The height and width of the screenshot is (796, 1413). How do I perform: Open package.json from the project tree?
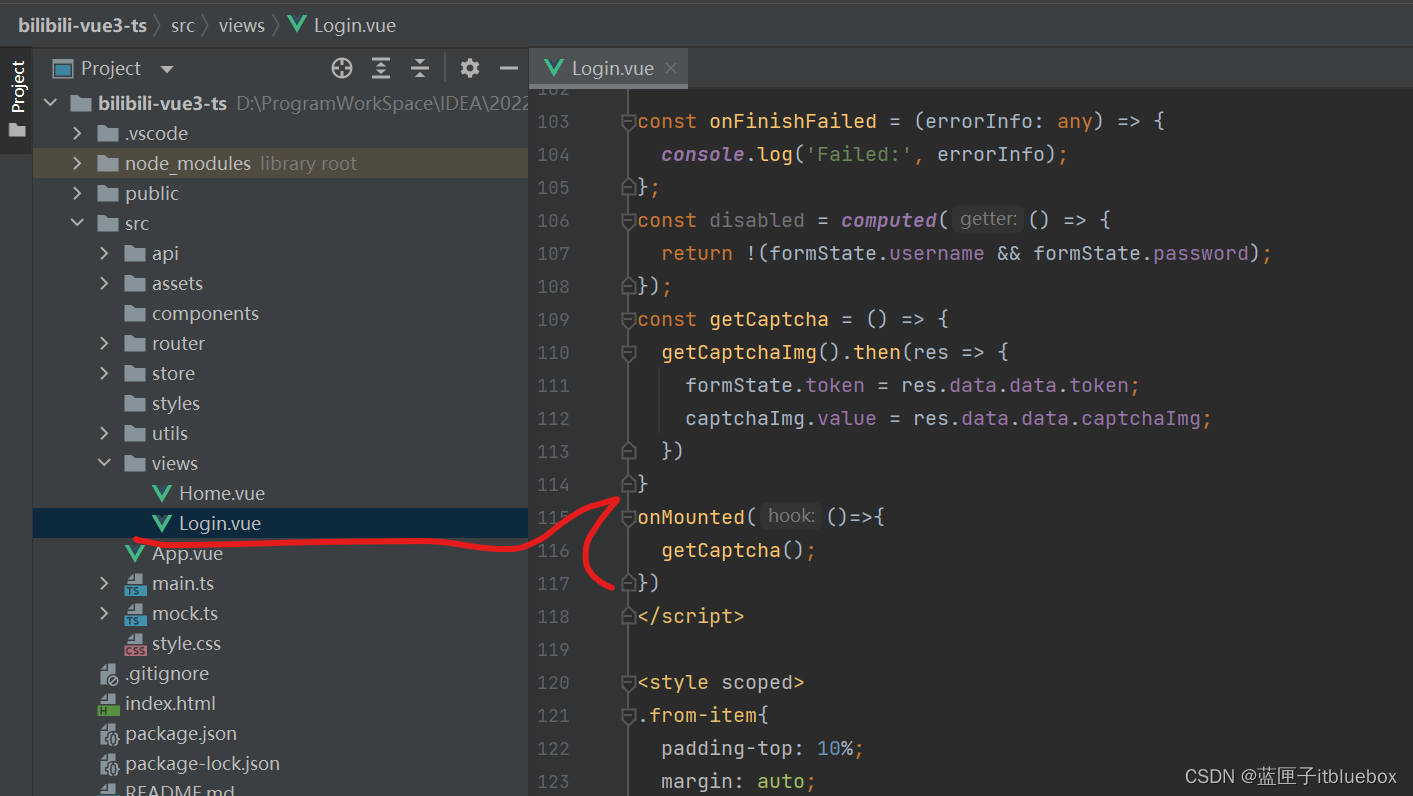180,733
